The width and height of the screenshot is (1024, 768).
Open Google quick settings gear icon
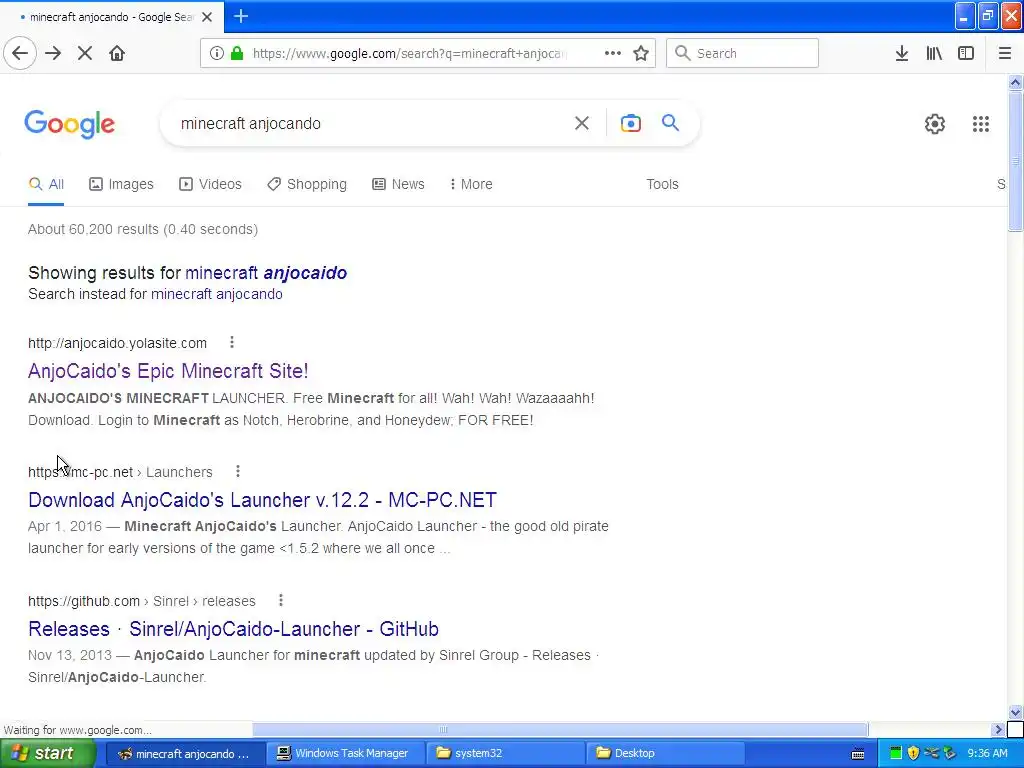click(935, 123)
